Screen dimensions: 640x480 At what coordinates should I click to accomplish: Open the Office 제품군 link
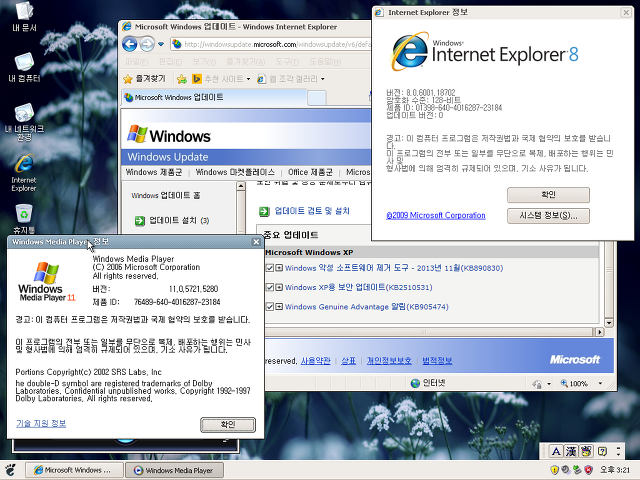(310, 172)
